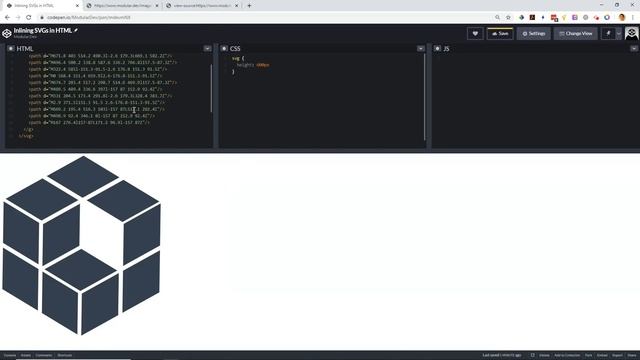Close the view-source tab
This screenshot has width=640, height=360.
pos(236,6)
